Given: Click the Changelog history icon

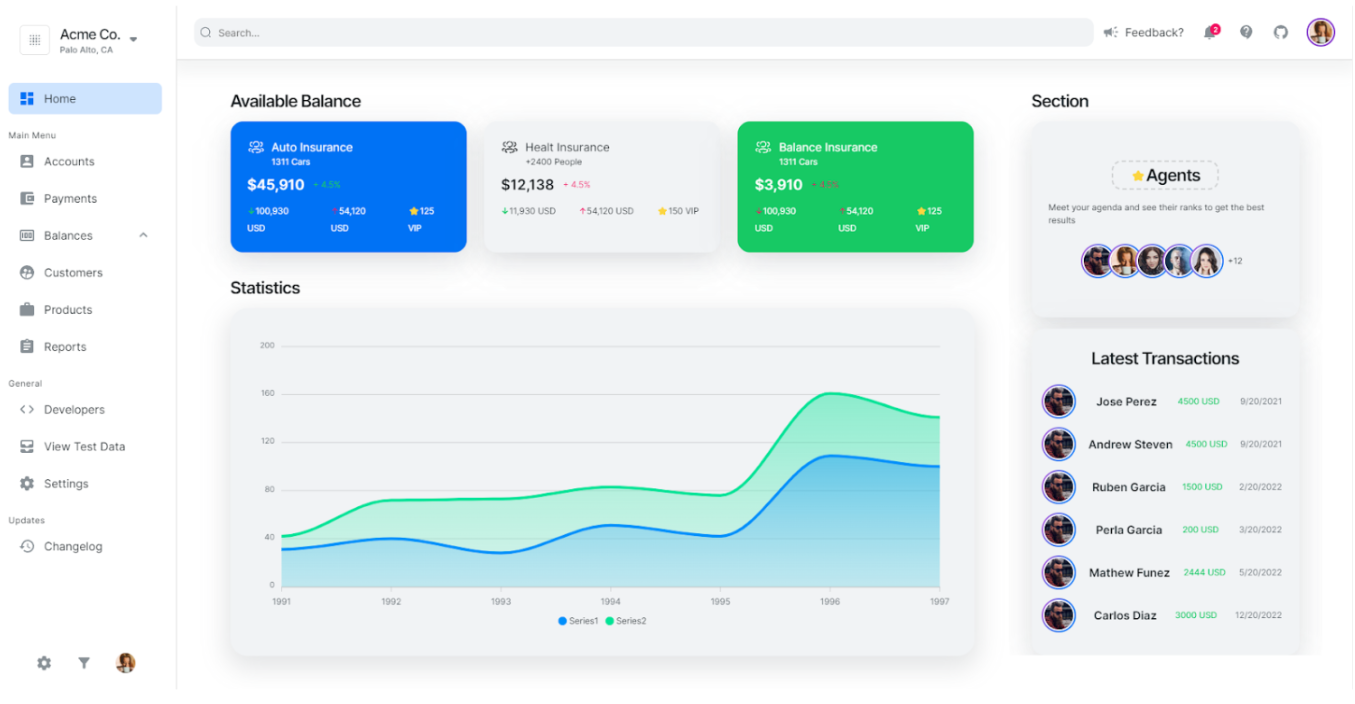Looking at the screenshot, I should tap(27, 546).
